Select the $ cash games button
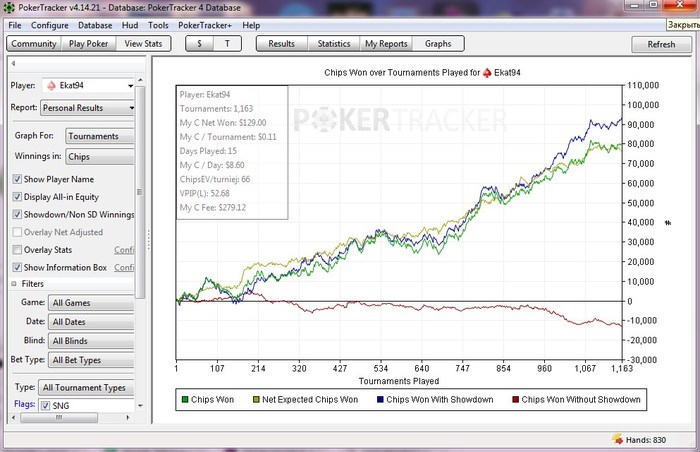This screenshot has height=452, width=700. (x=200, y=44)
